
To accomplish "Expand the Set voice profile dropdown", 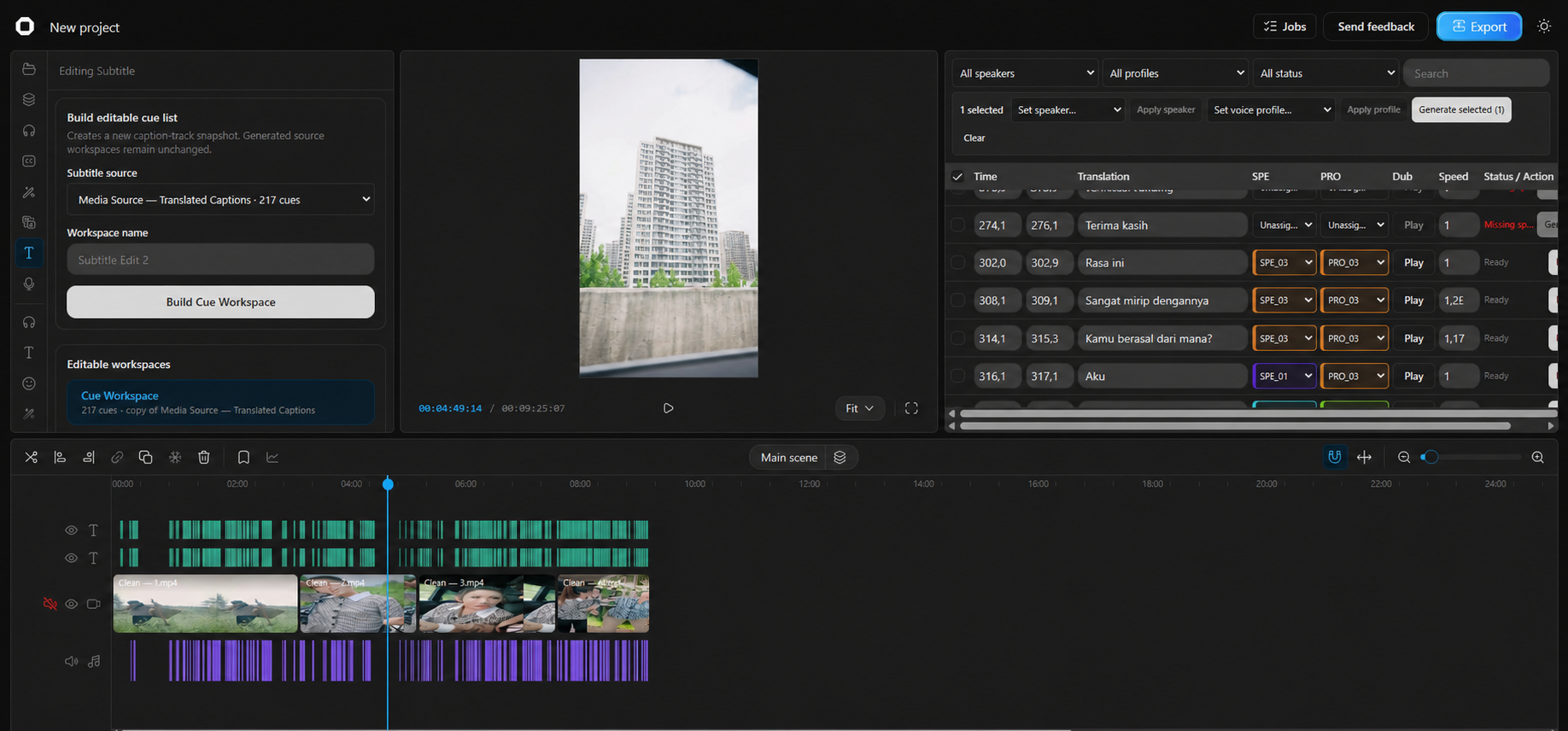I will coord(1271,109).
